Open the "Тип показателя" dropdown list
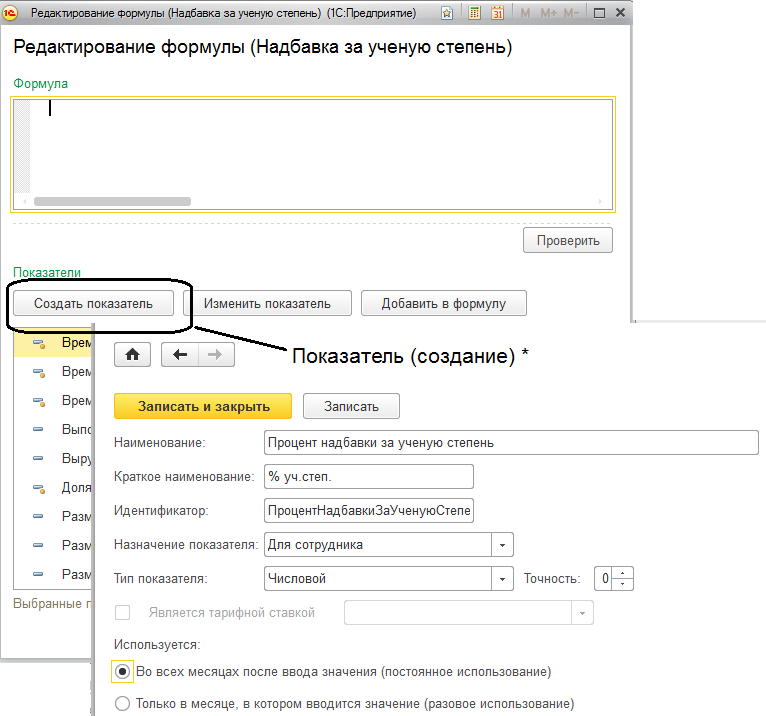 pos(502,578)
